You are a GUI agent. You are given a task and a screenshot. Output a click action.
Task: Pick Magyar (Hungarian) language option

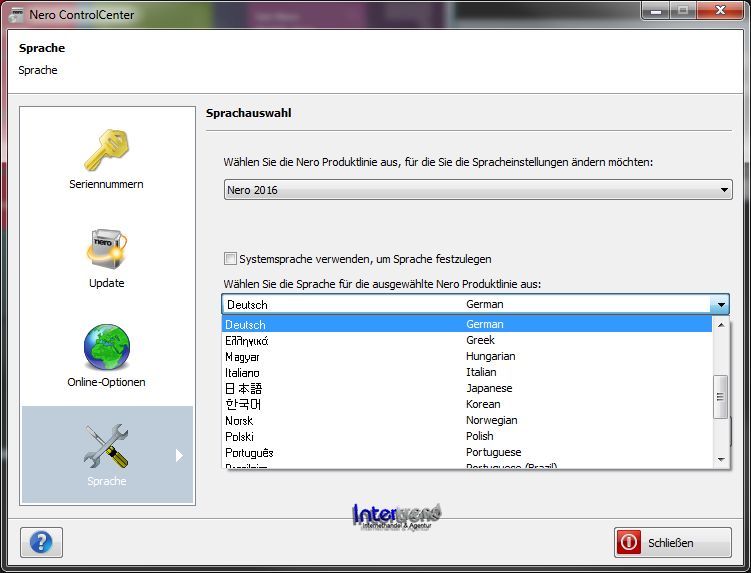(243, 356)
